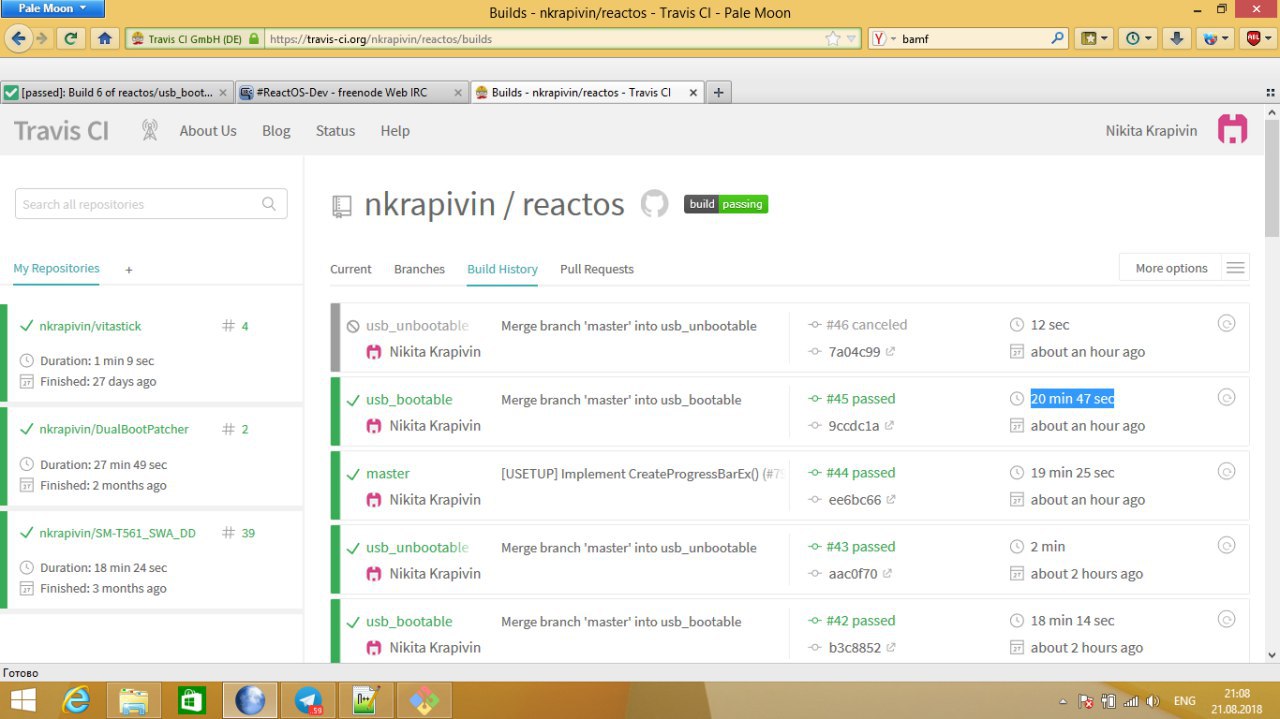This screenshot has height=719, width=1280.
Task: Go back with the browser back arrow
Action: (x=18, y=38)
